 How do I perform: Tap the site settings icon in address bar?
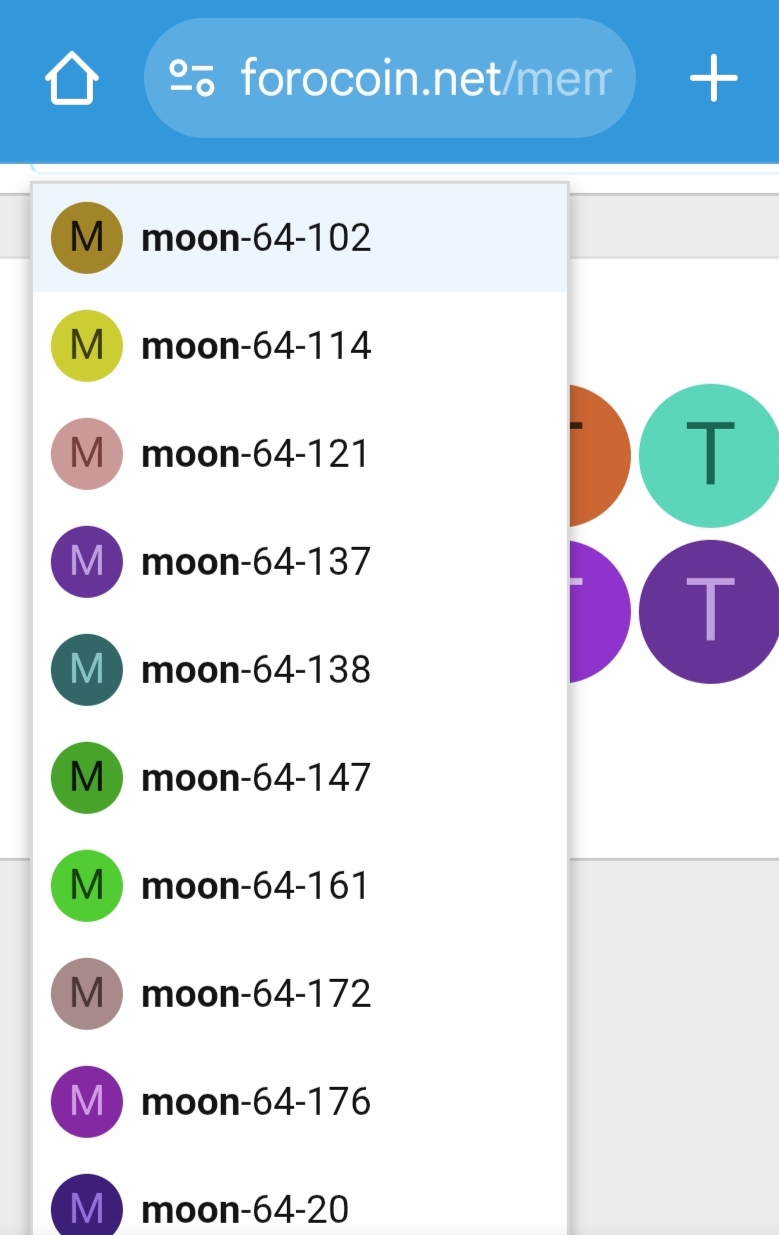pyautogui.click(x=191, y=78)
